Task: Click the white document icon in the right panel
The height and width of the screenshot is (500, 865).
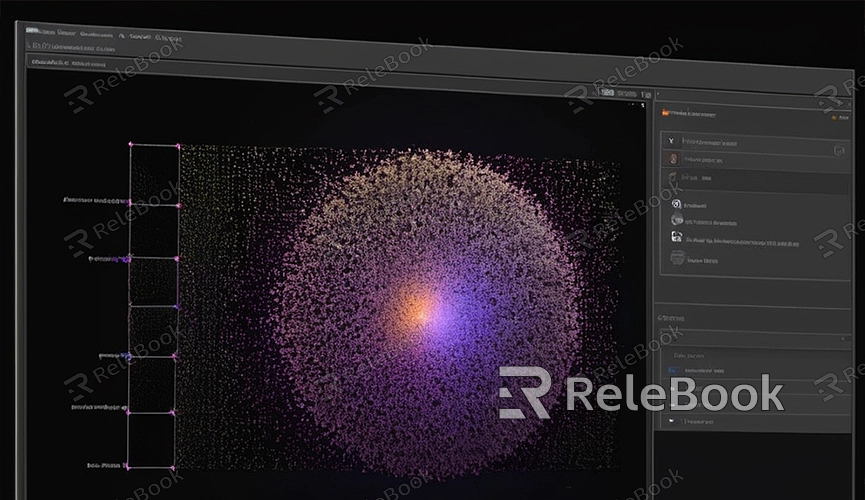Action: pyautogui.click(x=677, y=237)
